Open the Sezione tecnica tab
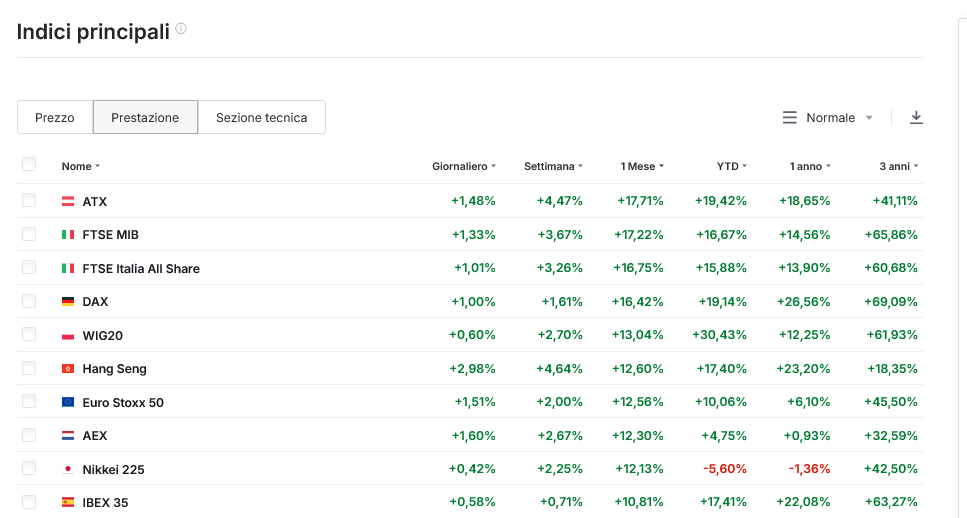The height and width of the screenshot is (518, 967). [261, 117]
